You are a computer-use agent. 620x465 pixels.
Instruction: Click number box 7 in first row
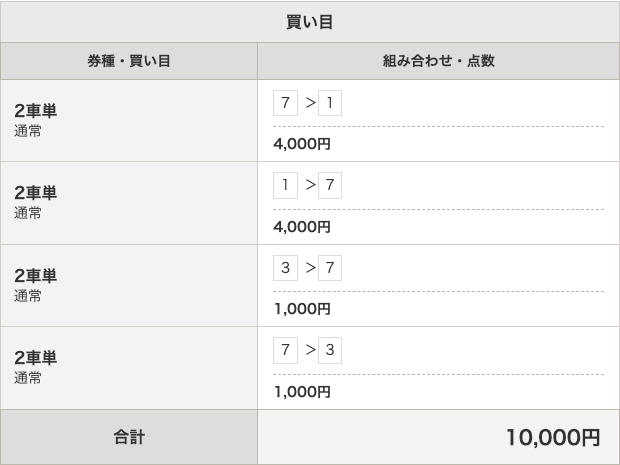(x=285, y=103)
